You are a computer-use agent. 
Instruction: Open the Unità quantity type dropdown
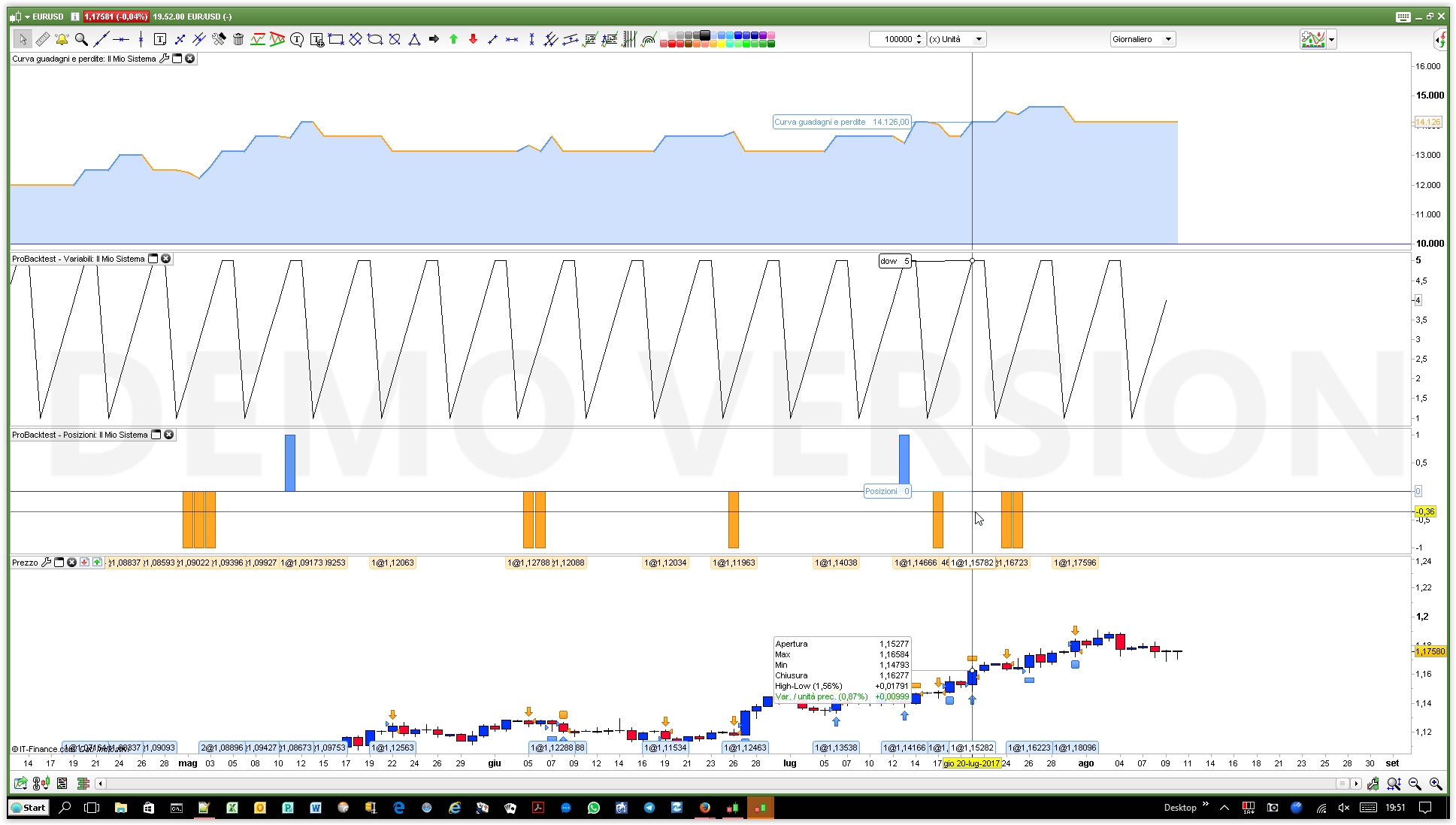[x=979, y=39]
